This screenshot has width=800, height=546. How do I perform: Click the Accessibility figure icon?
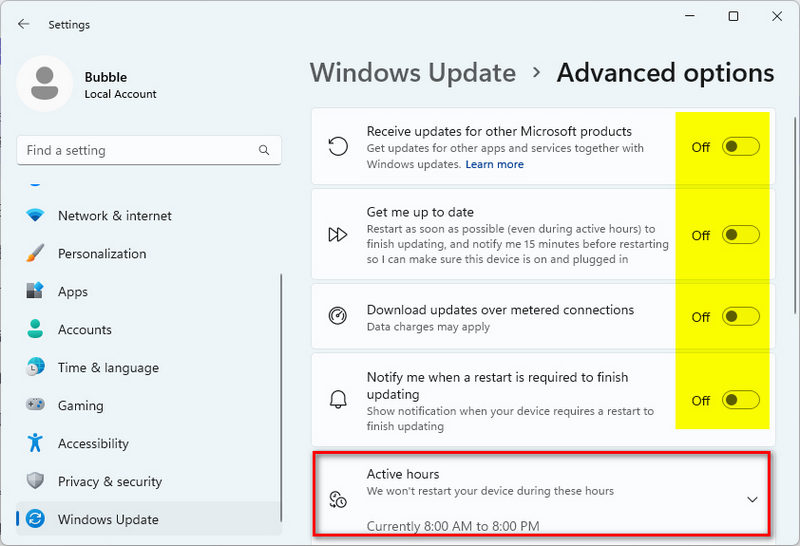point(35,442)
